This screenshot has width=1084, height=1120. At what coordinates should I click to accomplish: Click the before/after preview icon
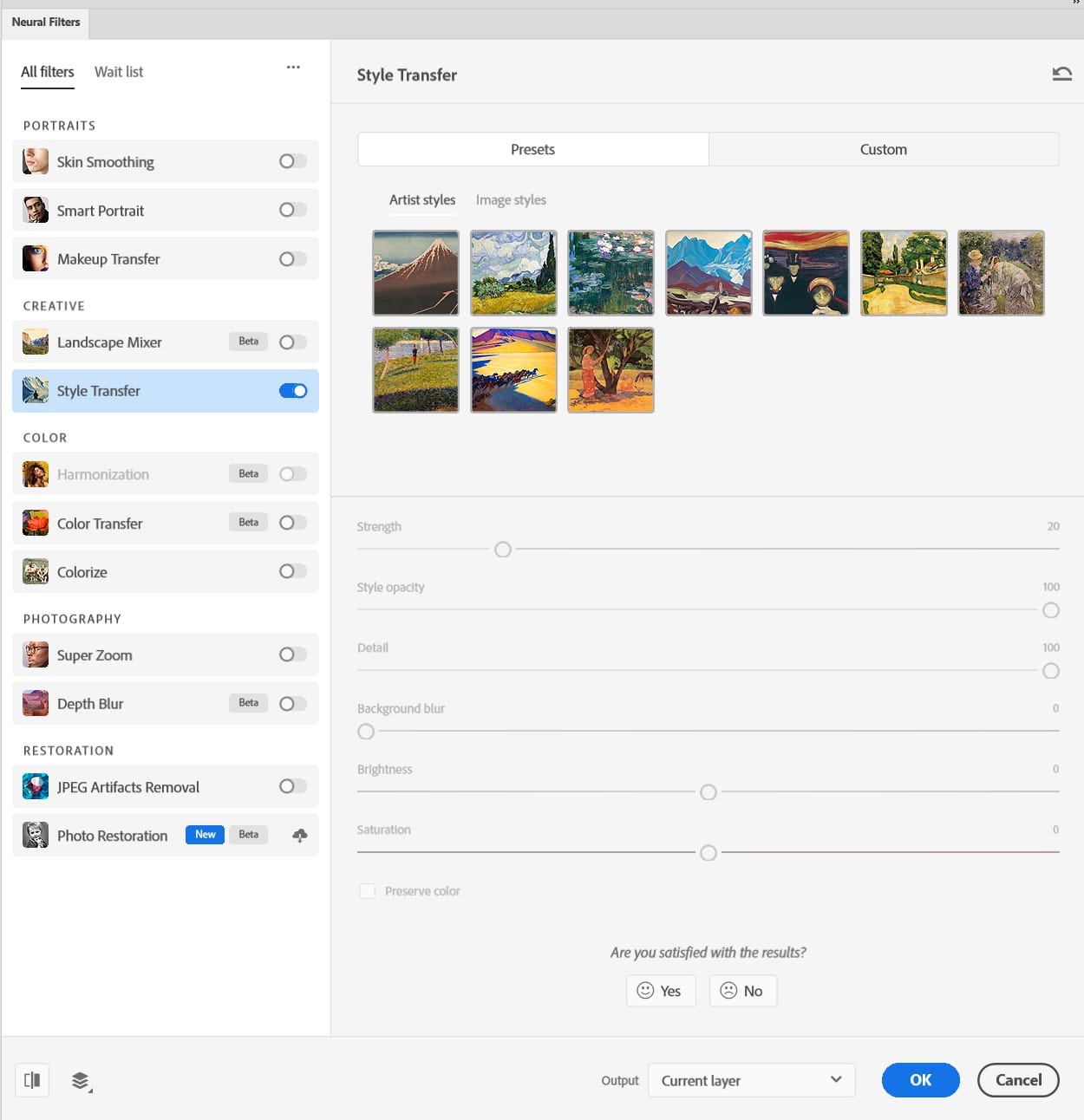32,1080
